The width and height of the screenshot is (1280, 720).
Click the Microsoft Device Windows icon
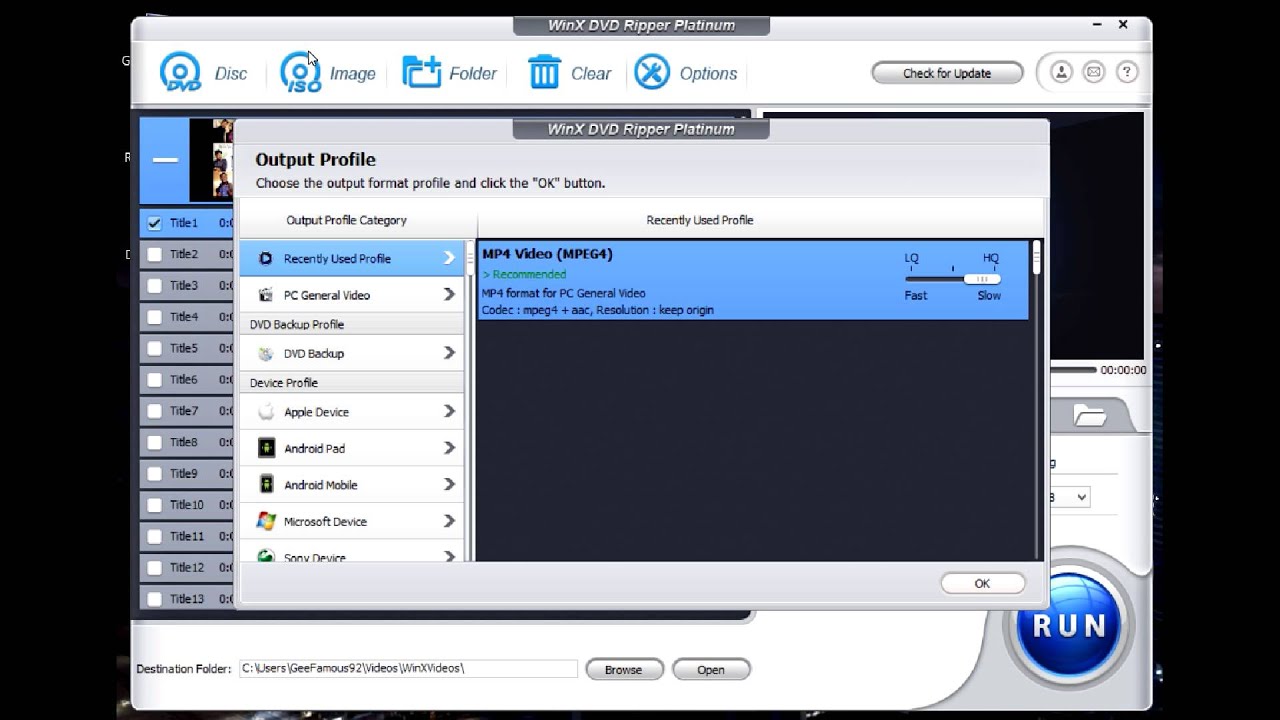pyautogui.click(x=266, y=521)
